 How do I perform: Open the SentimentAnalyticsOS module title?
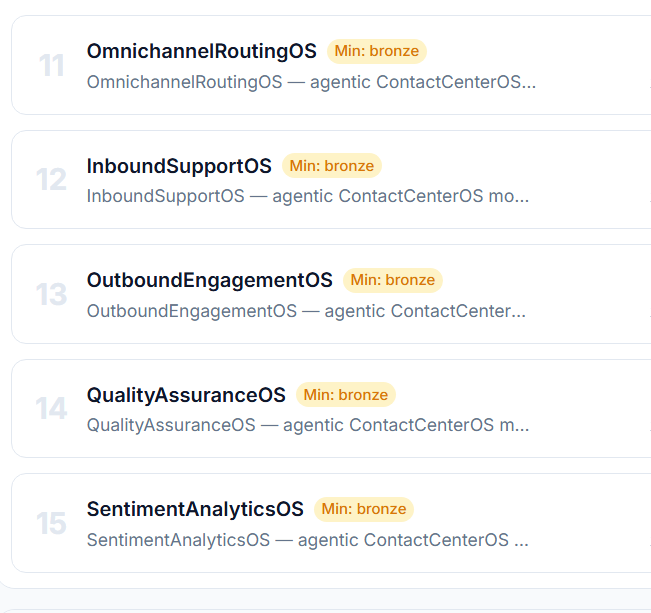point(195,509)
